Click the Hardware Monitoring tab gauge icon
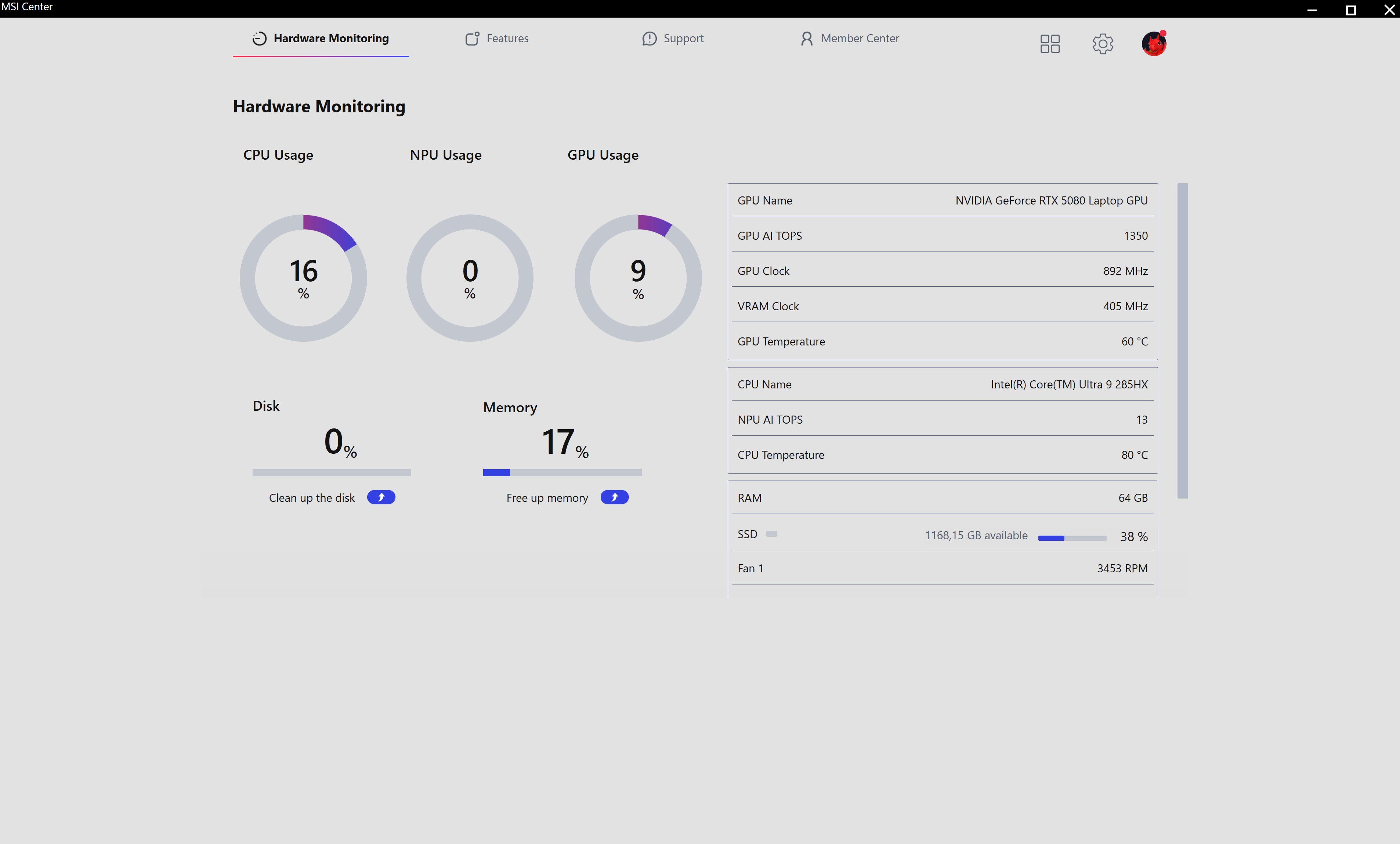 pyautogui.click(x=259, y=38)
